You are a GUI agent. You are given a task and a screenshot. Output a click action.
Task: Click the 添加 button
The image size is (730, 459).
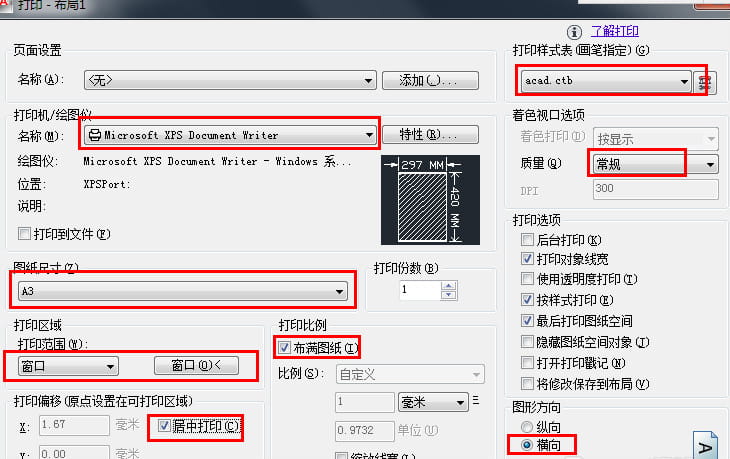pyautogui.click(x=430, y=81)
